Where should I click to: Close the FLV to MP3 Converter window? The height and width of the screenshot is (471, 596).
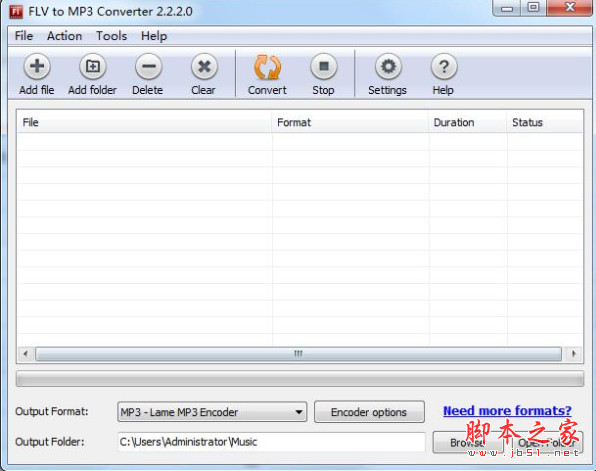pos(569,8)
